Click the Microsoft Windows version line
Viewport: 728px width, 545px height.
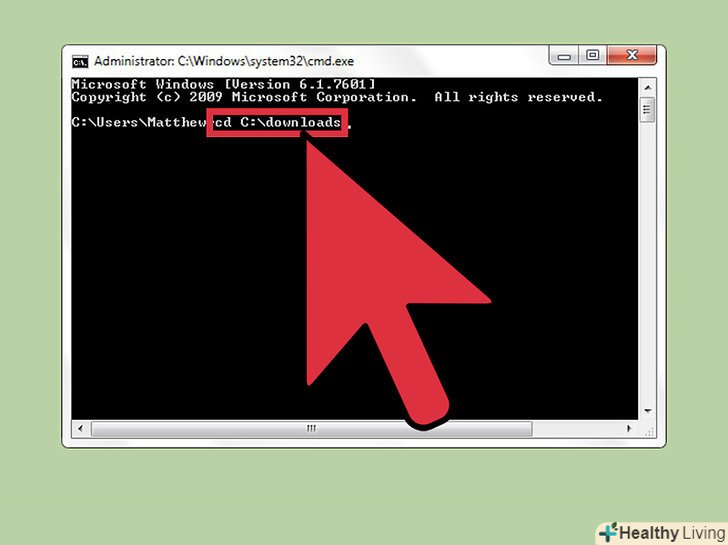click(223, 84)
